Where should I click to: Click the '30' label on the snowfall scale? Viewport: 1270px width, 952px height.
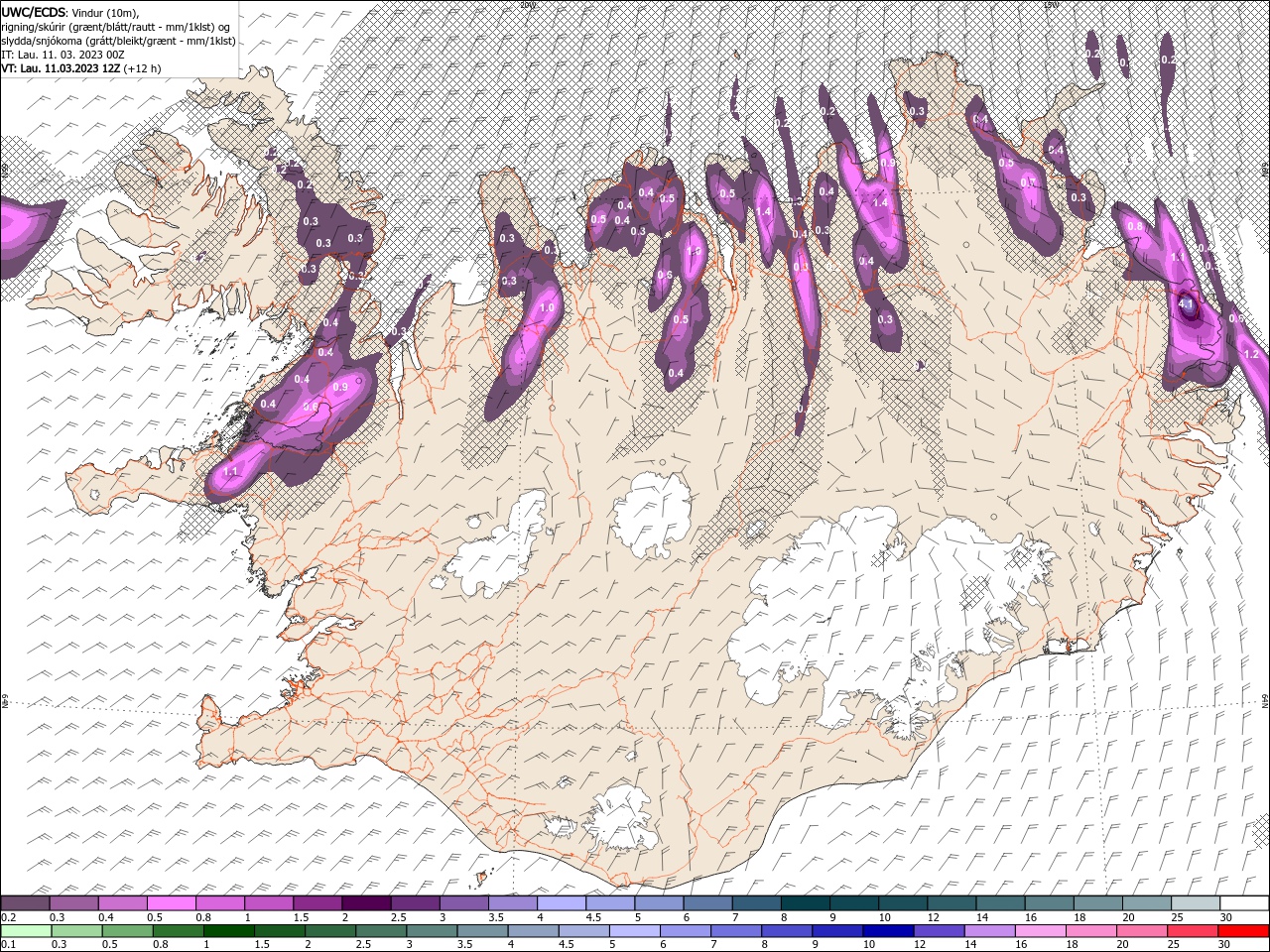[x=1226, y=917]
